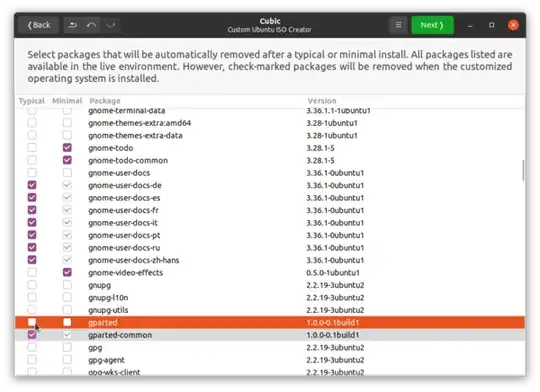The height and width of the screenshot is (392, 540).
Task: Check Typical checkbox for gnome-video-effects
Action: tap(32, 272)
